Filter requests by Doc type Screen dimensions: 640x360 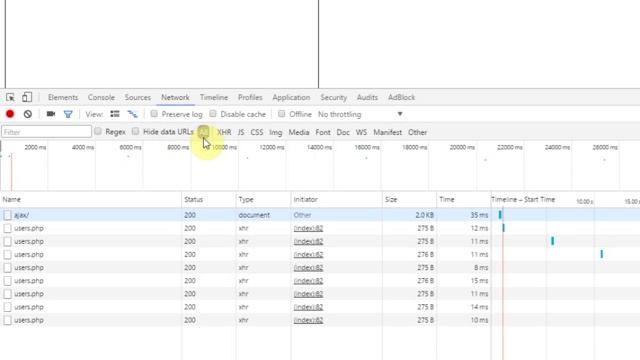pos(343,132)
